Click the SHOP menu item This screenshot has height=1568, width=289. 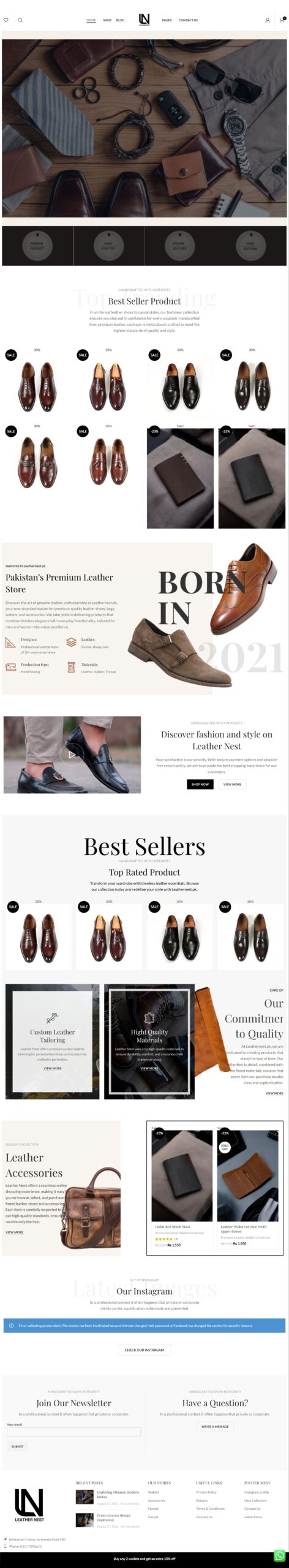(107, 20)
